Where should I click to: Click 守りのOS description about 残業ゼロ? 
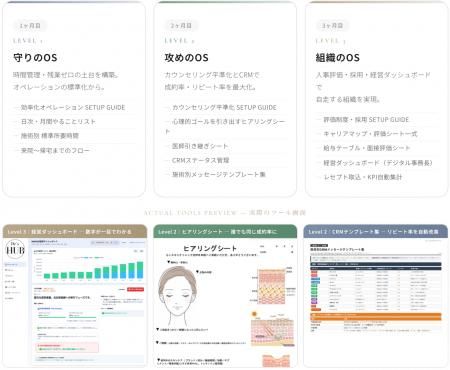point(66,81)
